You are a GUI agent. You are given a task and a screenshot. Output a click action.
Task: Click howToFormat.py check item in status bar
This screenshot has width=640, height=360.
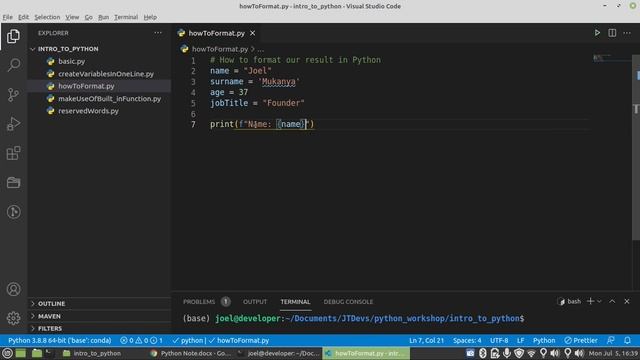click(239, 340)
